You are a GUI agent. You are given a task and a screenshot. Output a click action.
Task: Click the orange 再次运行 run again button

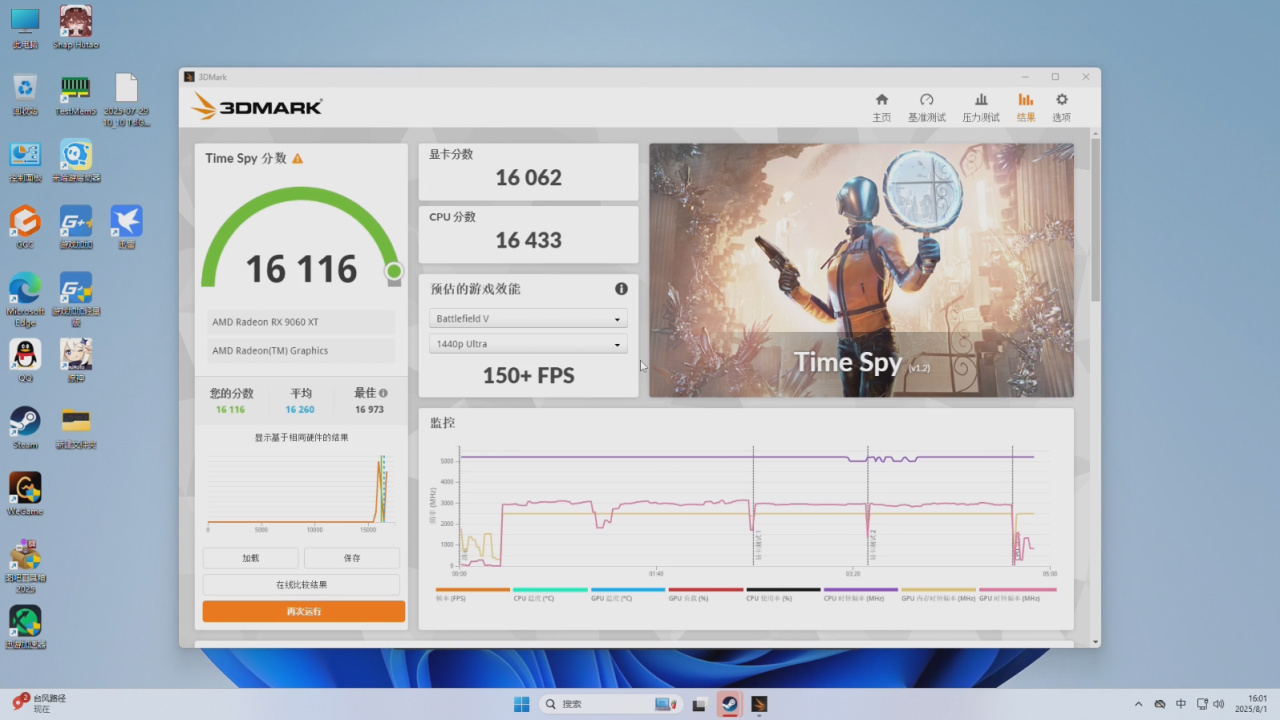point(304,611)
